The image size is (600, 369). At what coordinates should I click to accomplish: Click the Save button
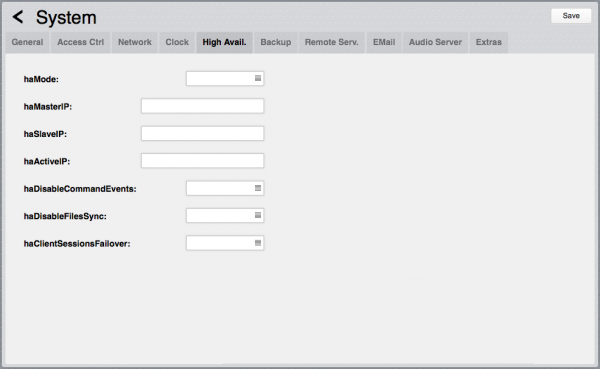(571, 16)
